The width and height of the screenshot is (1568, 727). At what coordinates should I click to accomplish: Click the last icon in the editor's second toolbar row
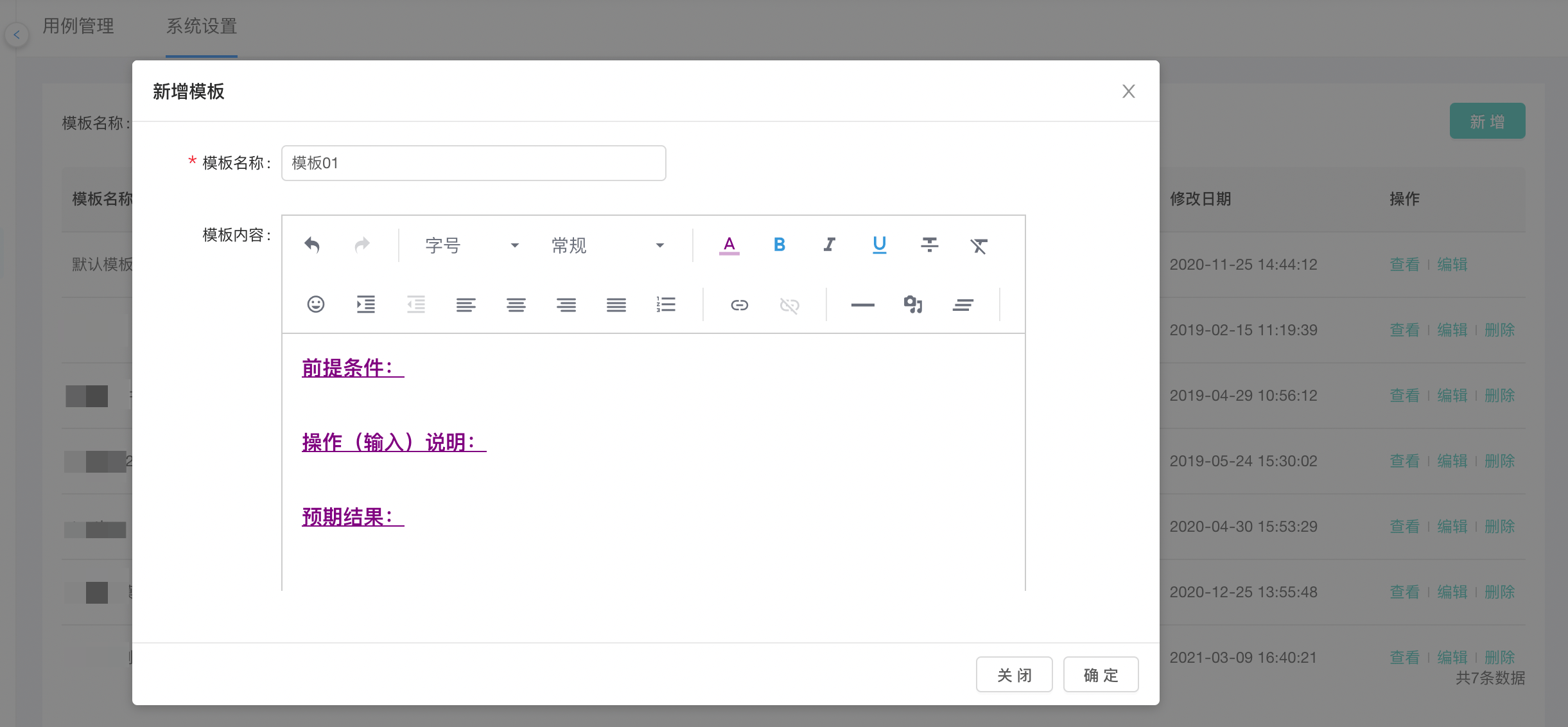click(963, 304)
